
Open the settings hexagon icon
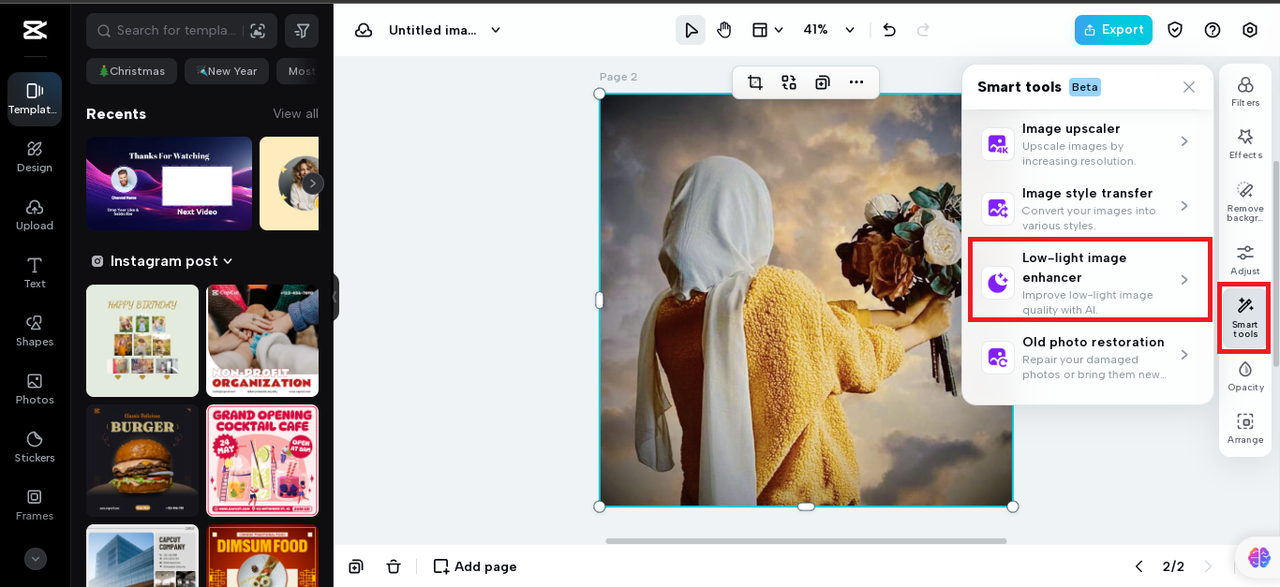pyautogui.click(x=1249, y=30)
